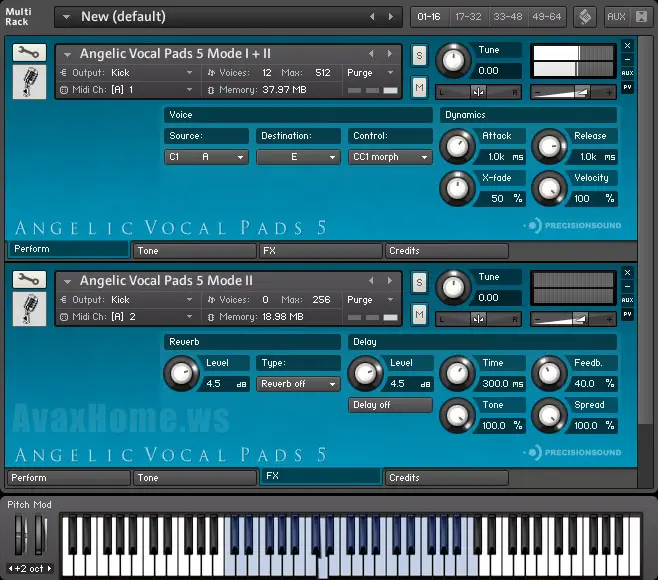Toggle AUX sends of Mode II instrument
Viewport: 658px width, 580px height.
tap(627, 300)
